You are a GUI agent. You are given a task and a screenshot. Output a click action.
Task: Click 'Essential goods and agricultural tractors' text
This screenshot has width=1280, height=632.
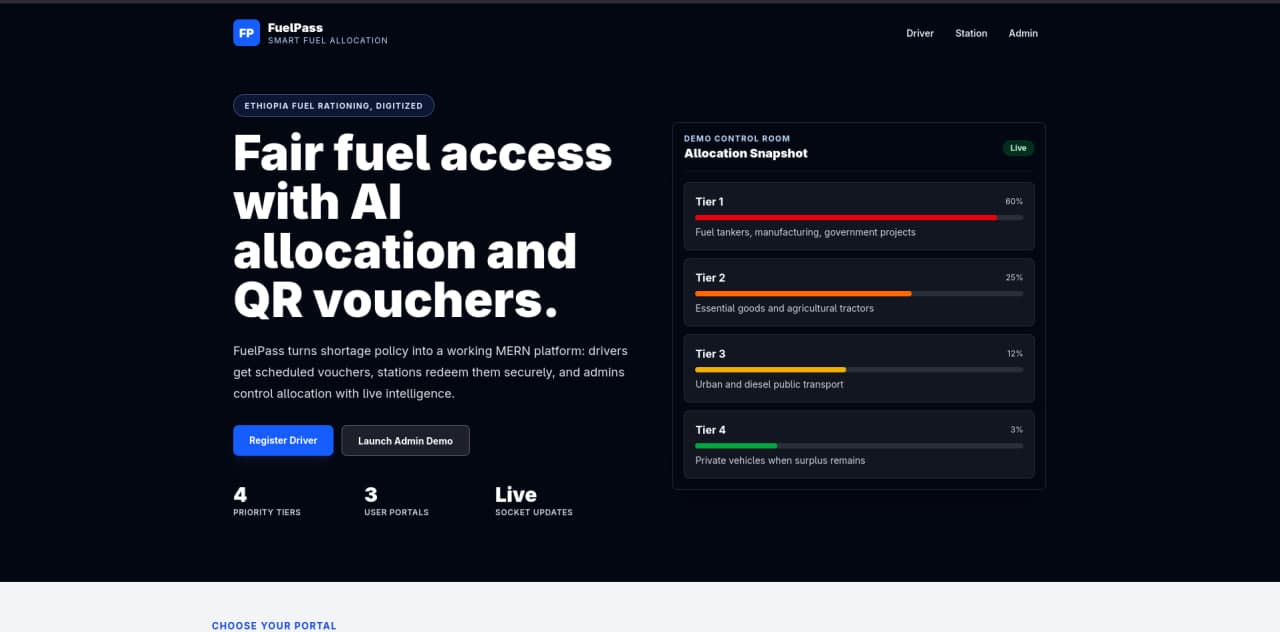click(784, 308)
